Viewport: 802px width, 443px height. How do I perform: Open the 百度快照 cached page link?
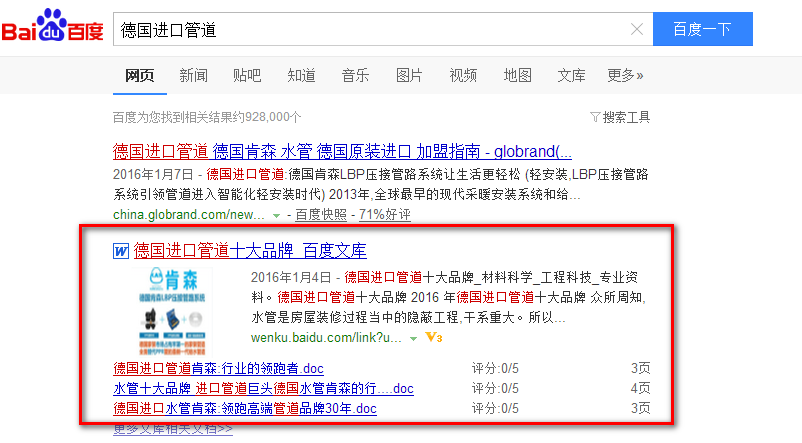[x=320, y=215]
